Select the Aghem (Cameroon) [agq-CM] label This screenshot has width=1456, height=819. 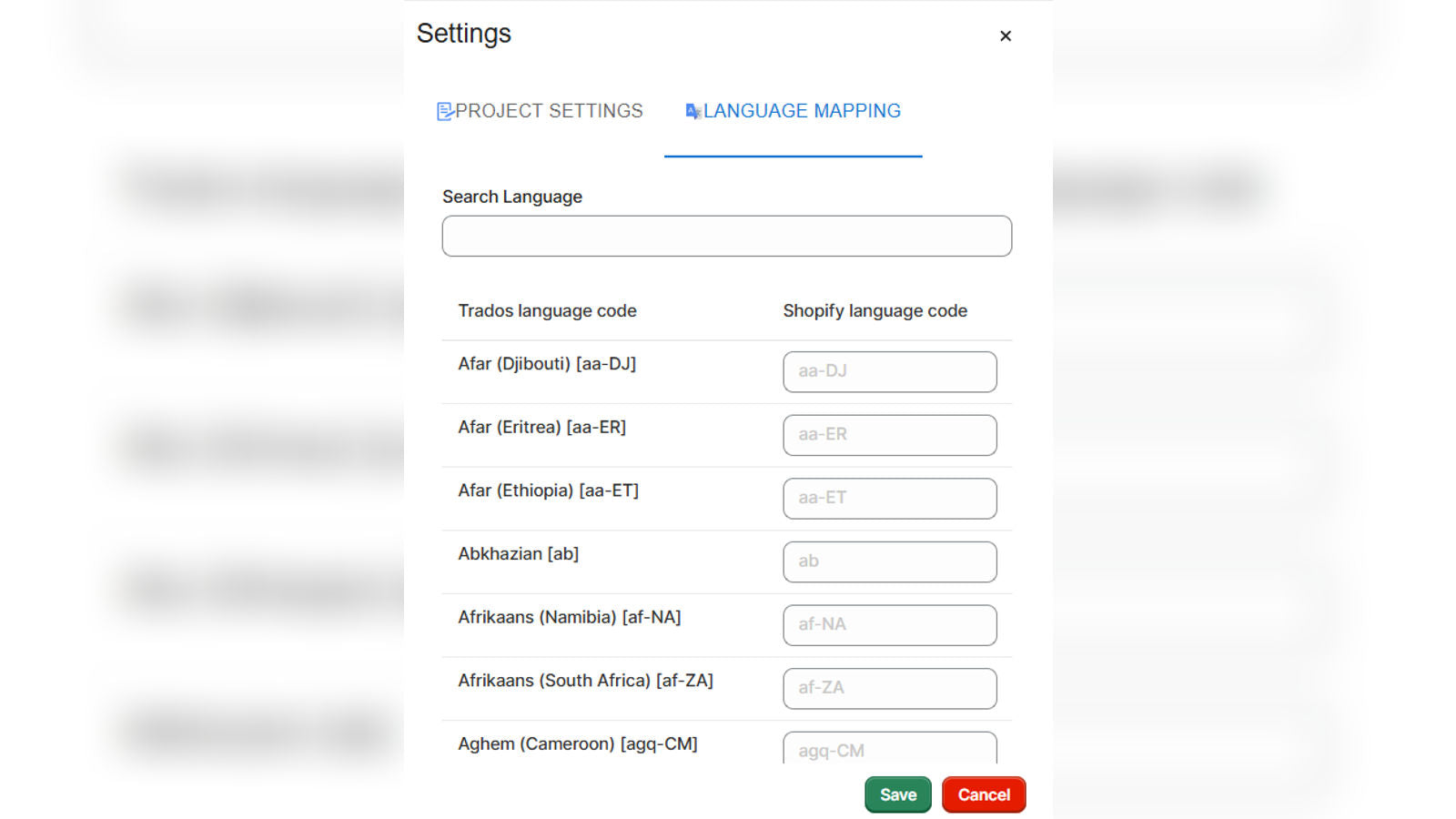(578, 744)
